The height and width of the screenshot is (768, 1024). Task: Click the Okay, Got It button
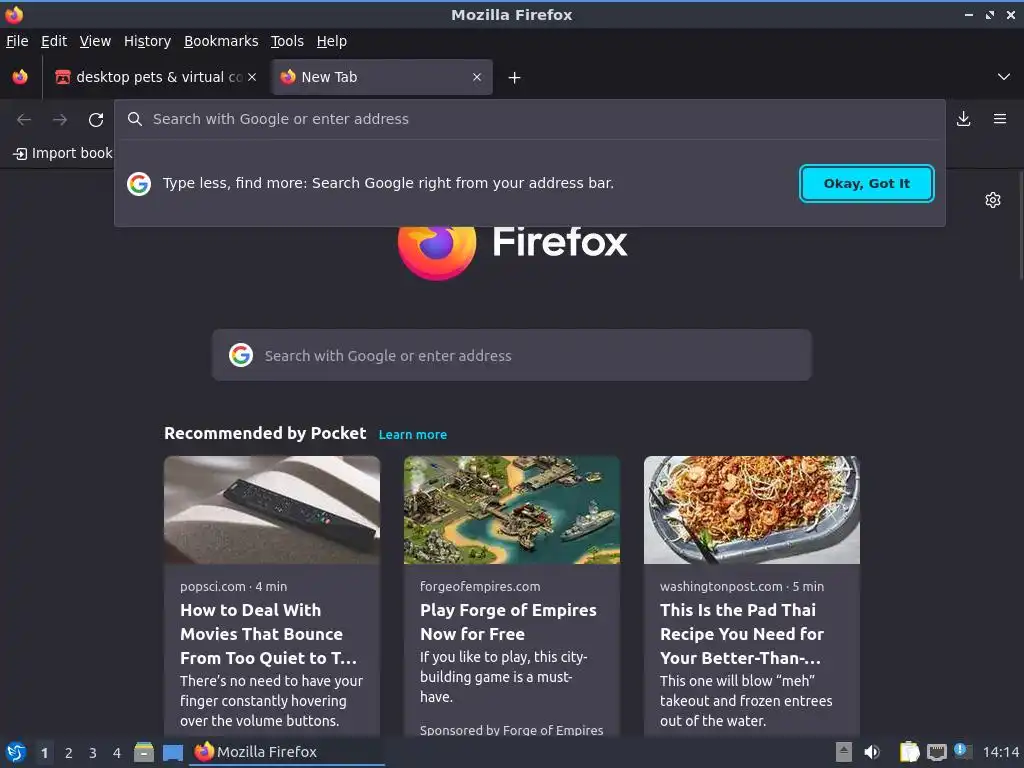tap(867, 184)
